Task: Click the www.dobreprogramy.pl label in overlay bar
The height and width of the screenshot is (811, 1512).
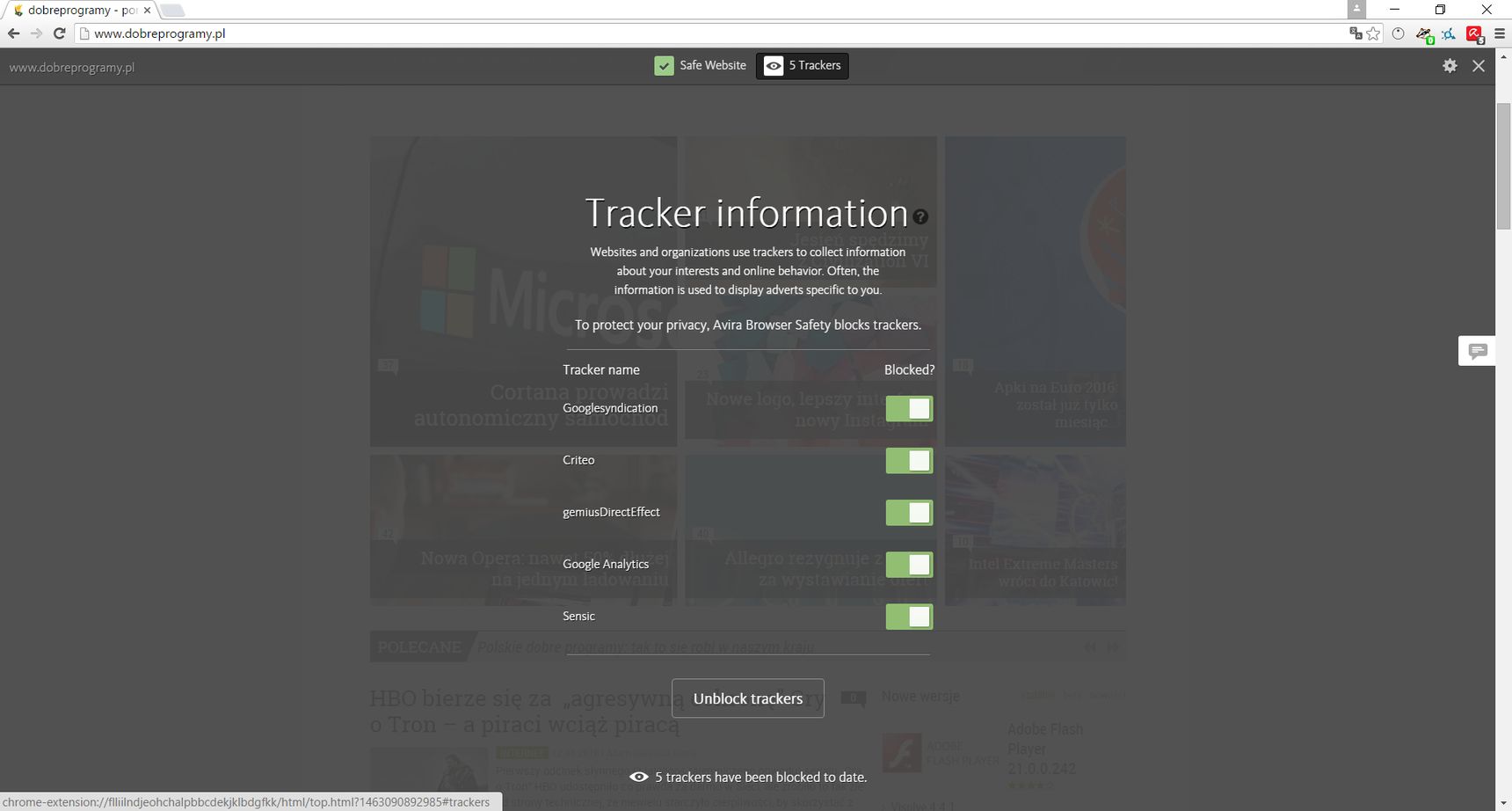Action: [71, 68]
